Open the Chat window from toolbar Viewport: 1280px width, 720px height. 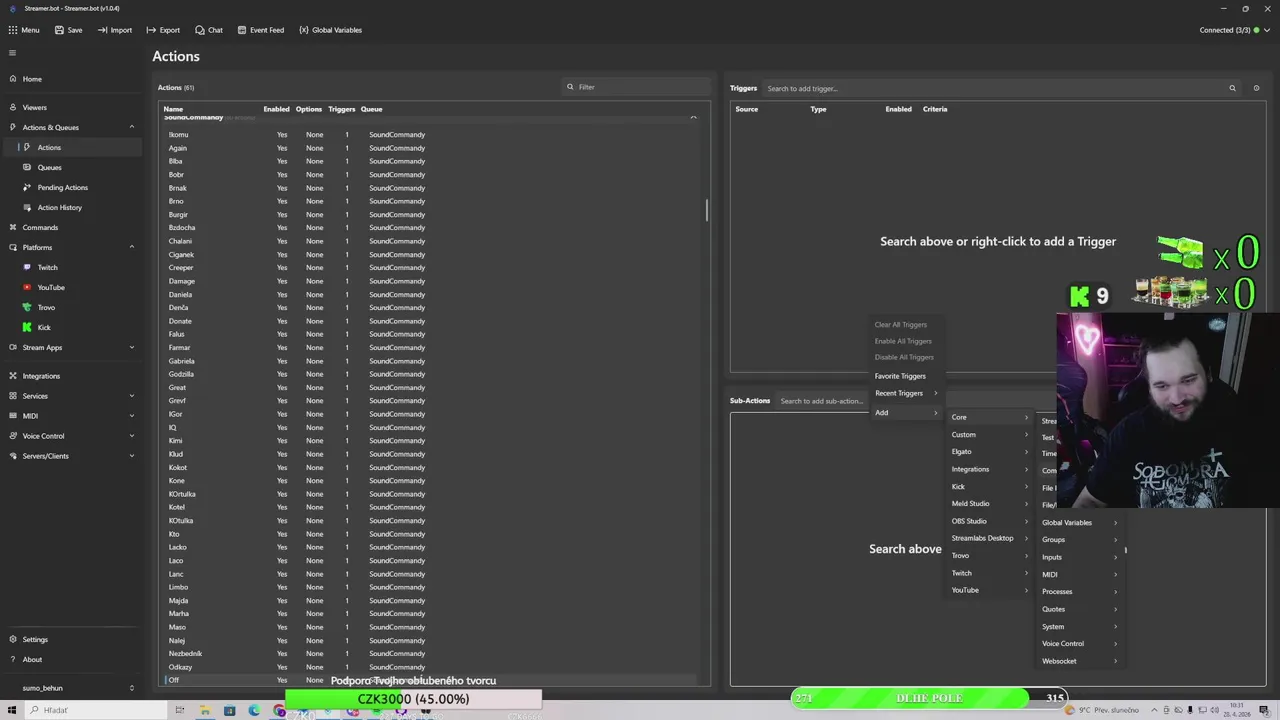[x=209, y=30]
